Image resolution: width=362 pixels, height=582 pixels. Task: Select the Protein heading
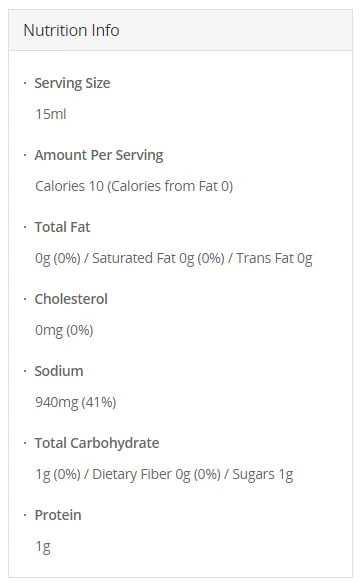point(58,515)
